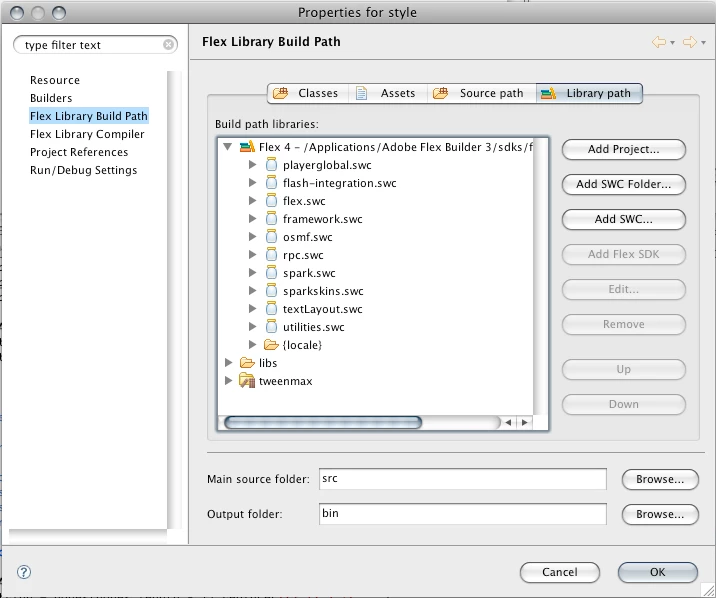The width and height of the screenshot is (716, 598).
Task: Open the Run/Debug Settings page
Action: pos(84,170)
